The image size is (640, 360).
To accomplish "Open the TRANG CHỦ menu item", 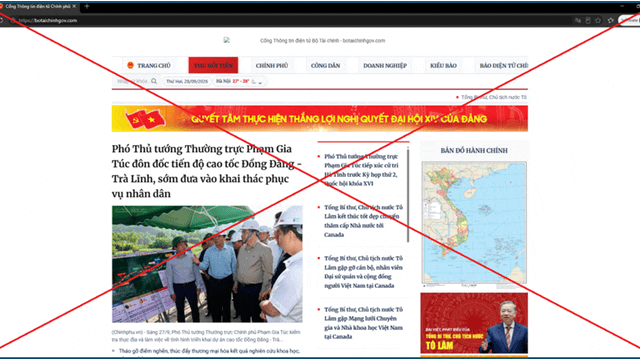I will click(153, 65).
